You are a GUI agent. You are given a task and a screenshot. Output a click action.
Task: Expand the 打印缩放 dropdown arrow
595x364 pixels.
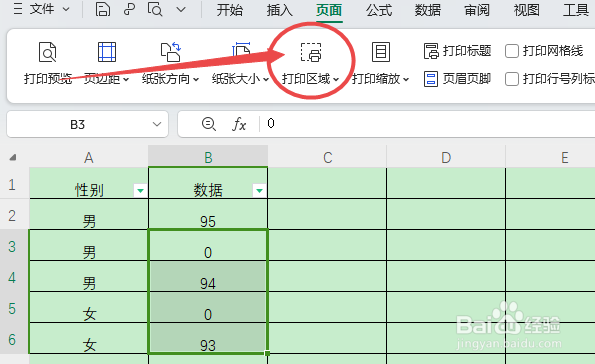[406, 80]
